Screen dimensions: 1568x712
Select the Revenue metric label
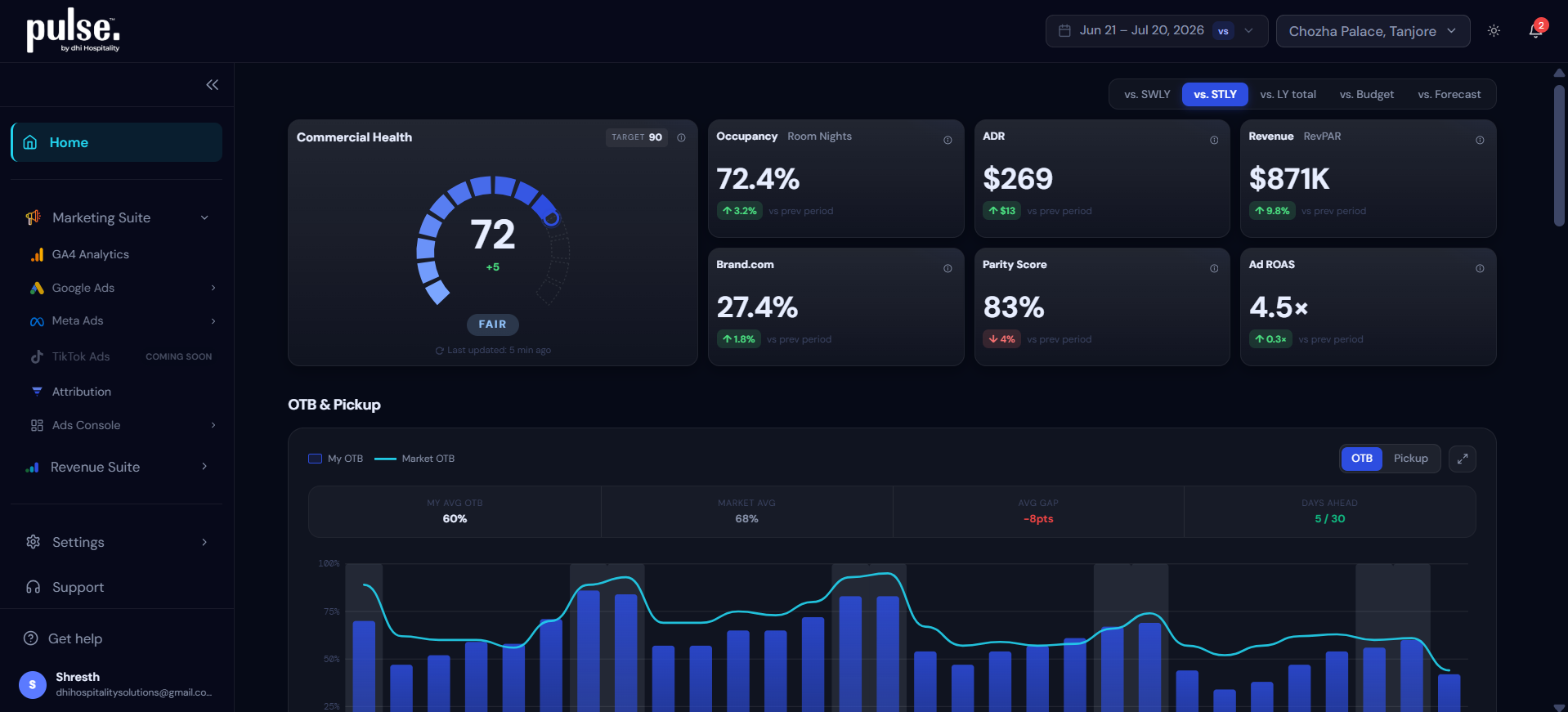coord(1270,137)
